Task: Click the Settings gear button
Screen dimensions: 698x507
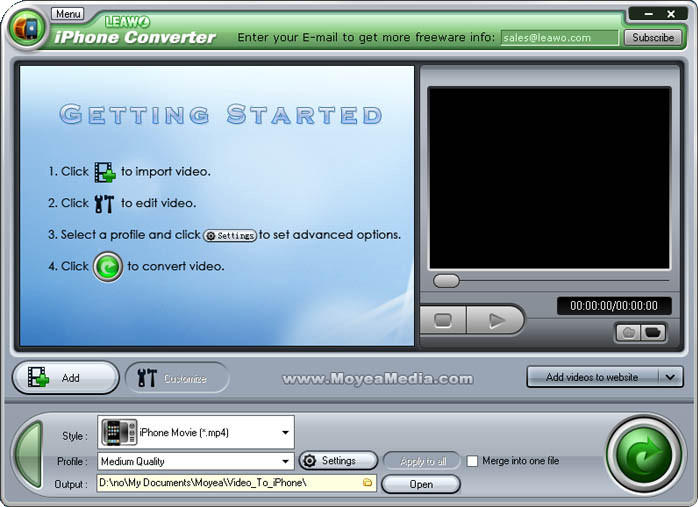Action: 338,461
